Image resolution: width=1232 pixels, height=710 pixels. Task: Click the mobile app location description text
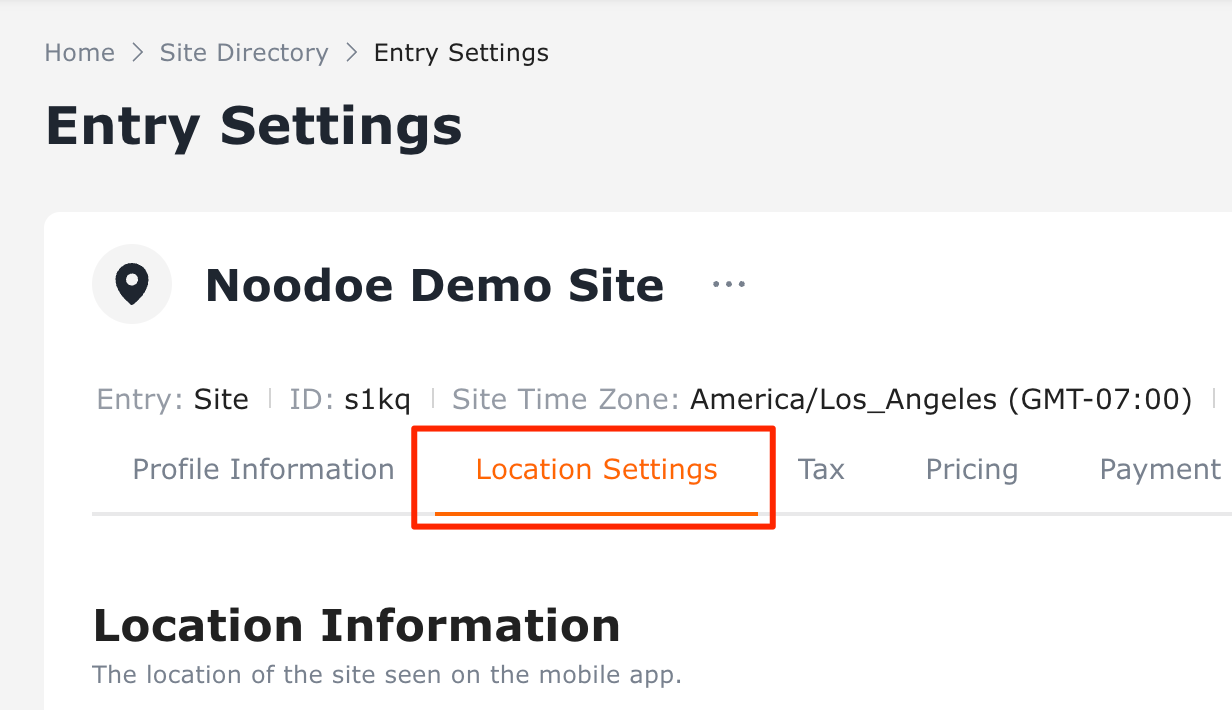(387, 675)
